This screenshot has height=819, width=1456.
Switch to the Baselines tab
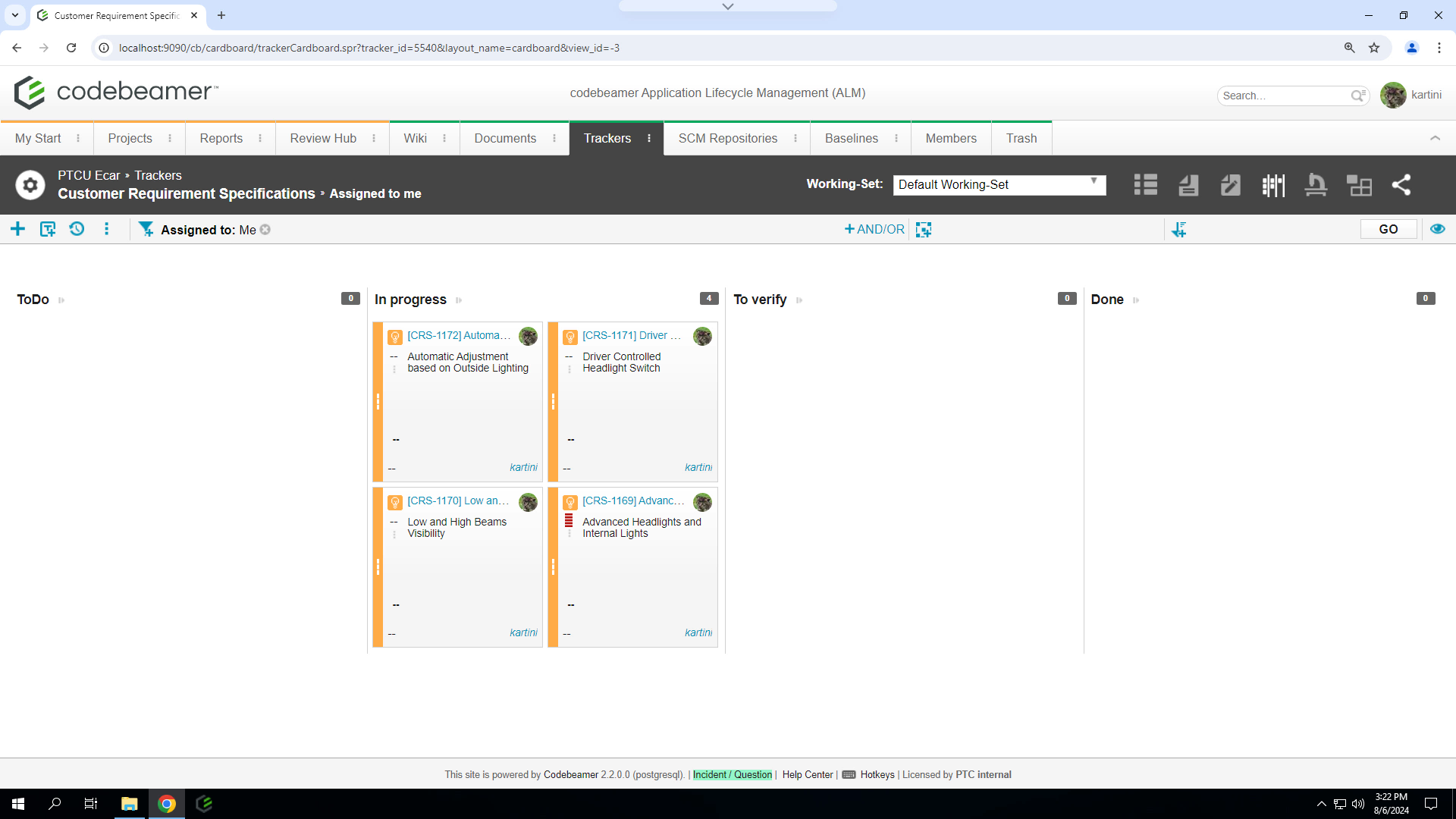pyautogui.click(x=851, y=138)
